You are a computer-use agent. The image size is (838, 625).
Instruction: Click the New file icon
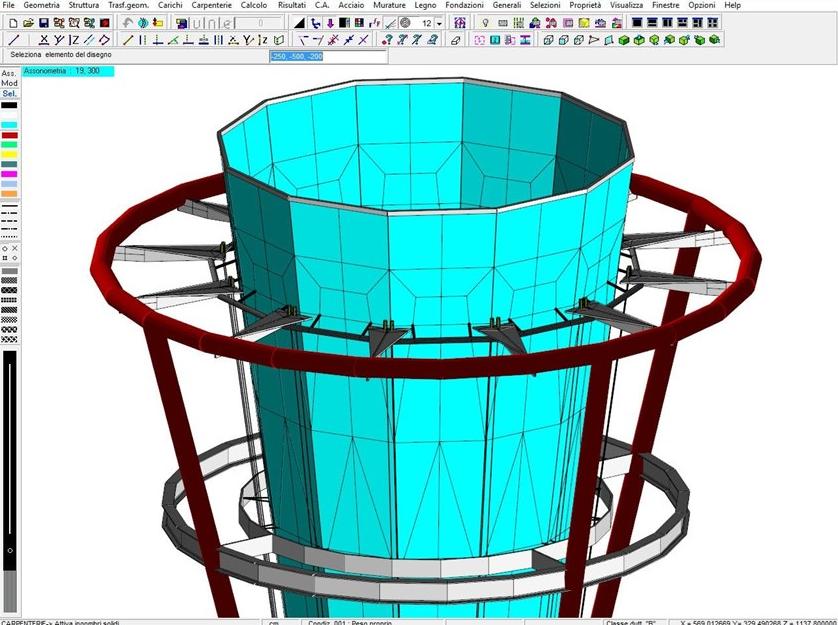(13, 22)
